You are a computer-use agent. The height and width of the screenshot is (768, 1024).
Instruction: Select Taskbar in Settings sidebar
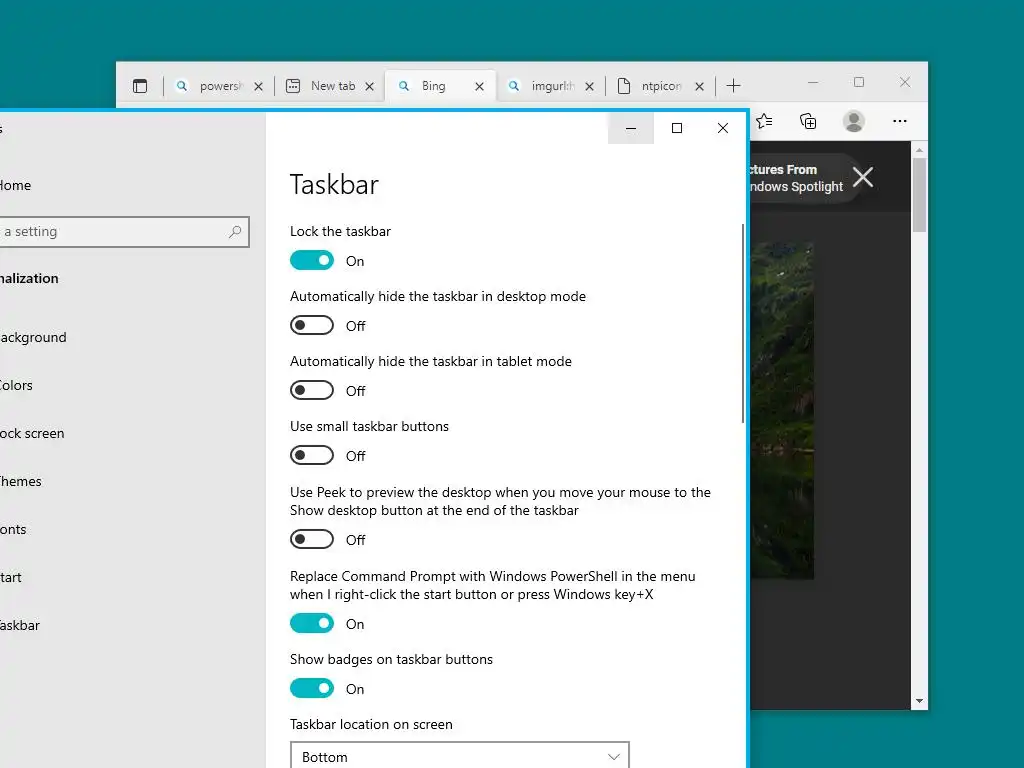click(20, 626)
